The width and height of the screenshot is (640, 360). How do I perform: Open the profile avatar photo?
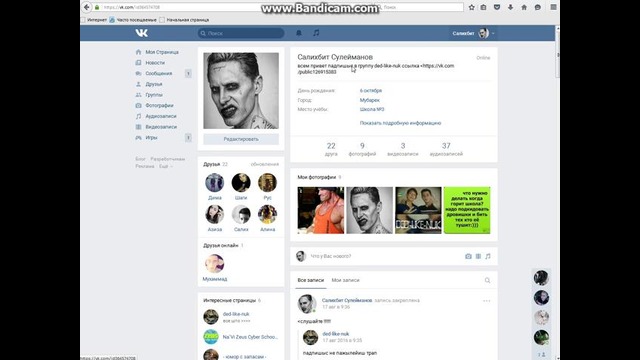(x=241, y=91)
